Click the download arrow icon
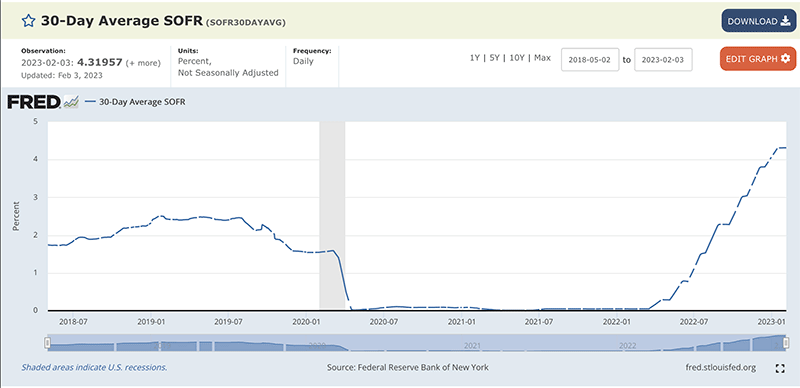The image size is (800, 388). (x=785, y=21)
